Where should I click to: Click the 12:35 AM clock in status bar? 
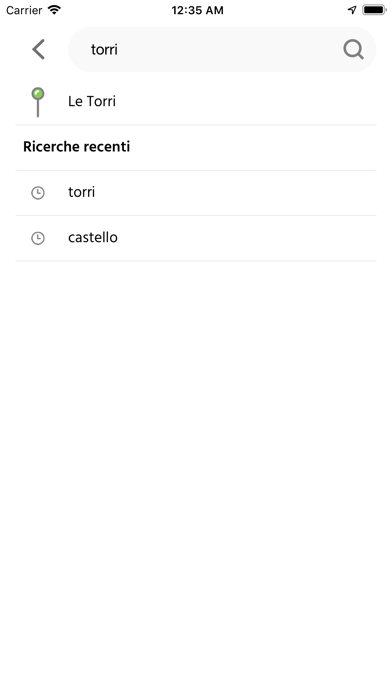tap(198, 10)
